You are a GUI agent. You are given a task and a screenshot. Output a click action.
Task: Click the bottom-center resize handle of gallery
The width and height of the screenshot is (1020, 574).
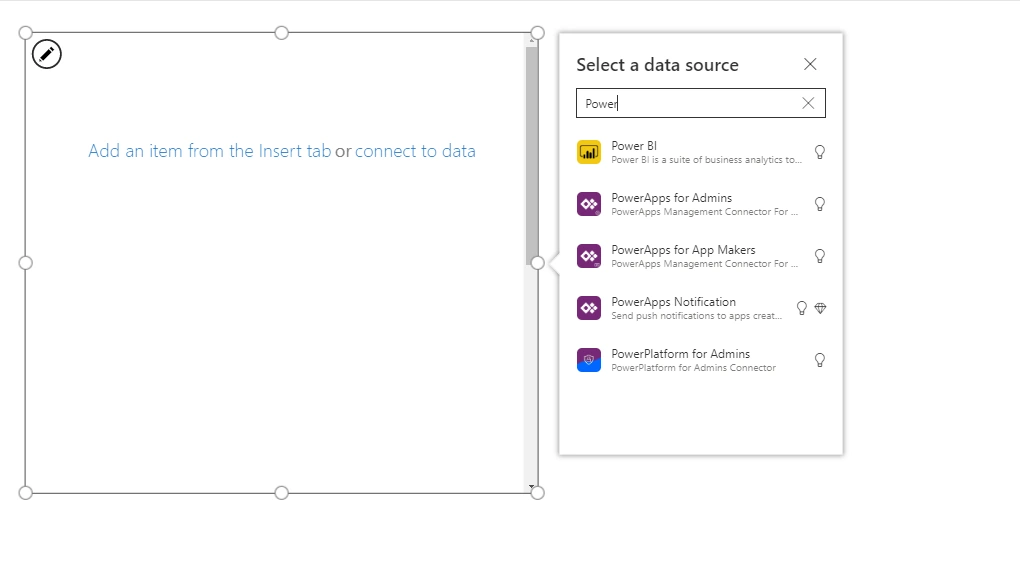[282, 493]
